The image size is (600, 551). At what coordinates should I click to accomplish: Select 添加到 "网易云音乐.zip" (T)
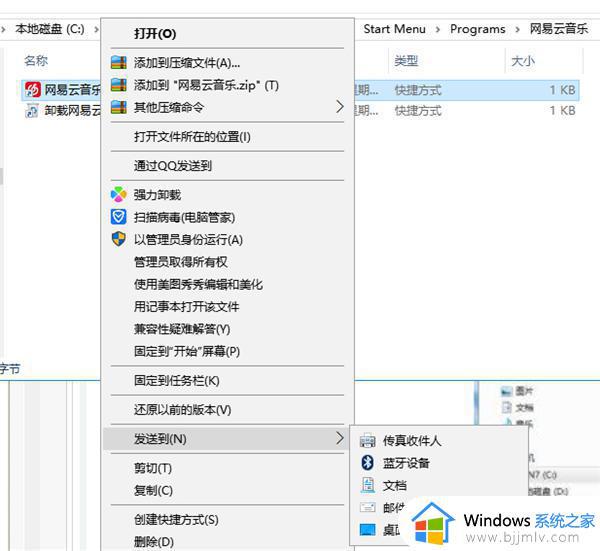206,85
